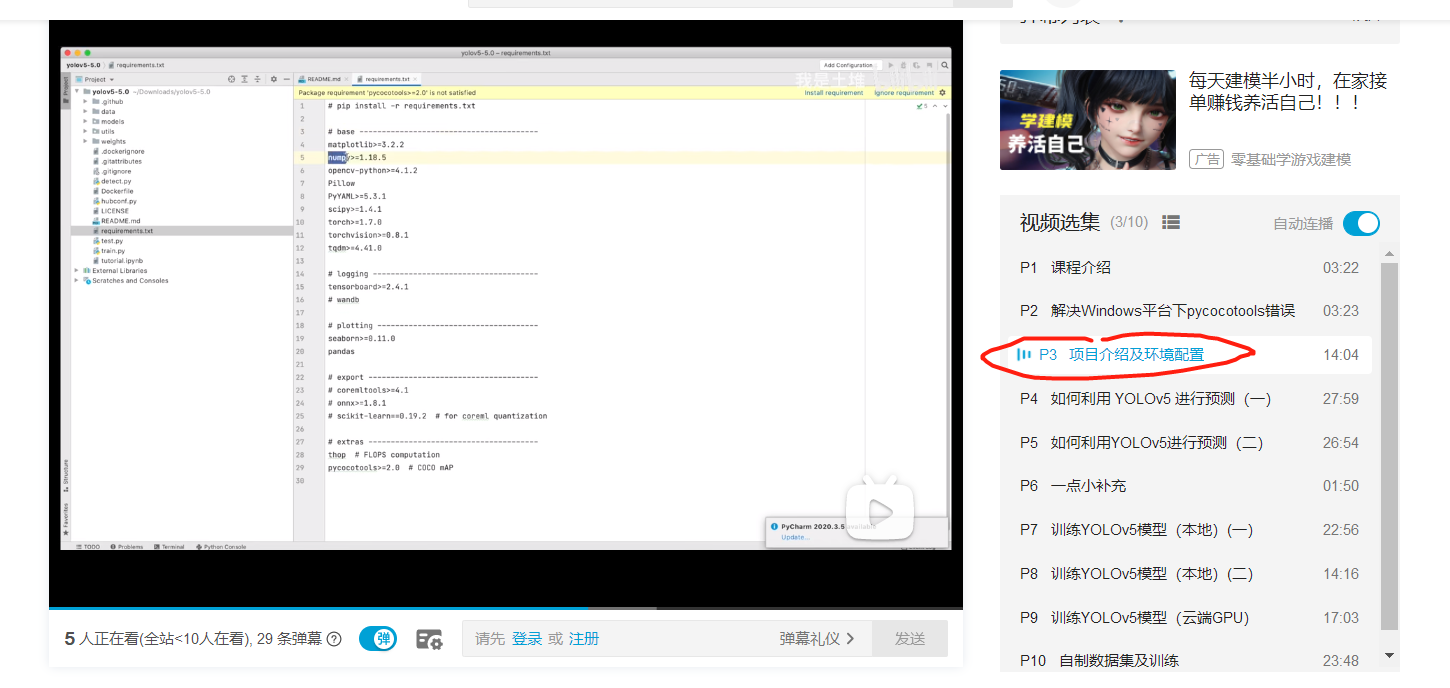Click the 14:04 duration of P3
Image resolution: width=1450 pixels, height=688 pixels.
(1341, 355)
